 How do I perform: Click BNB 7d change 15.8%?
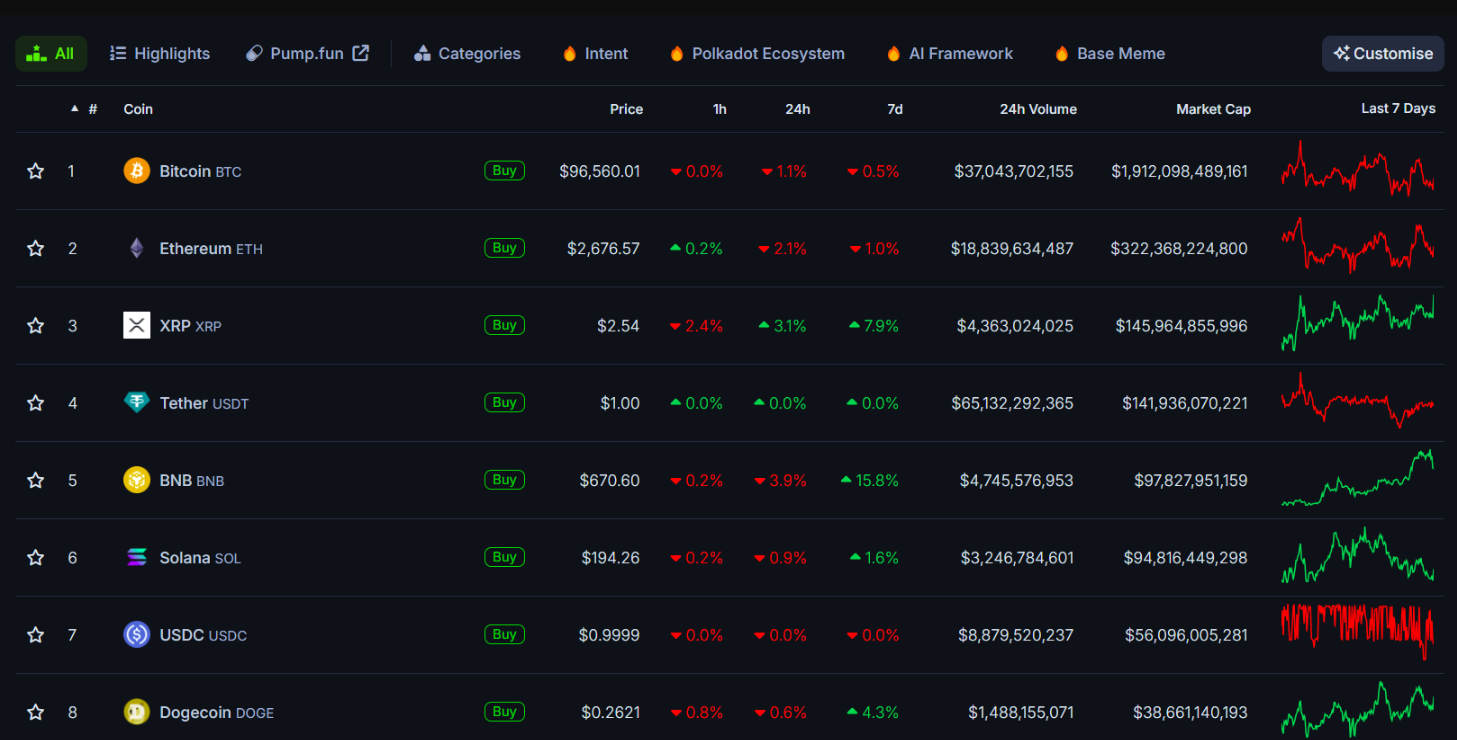pyautogui.click(x=870, y=480)
